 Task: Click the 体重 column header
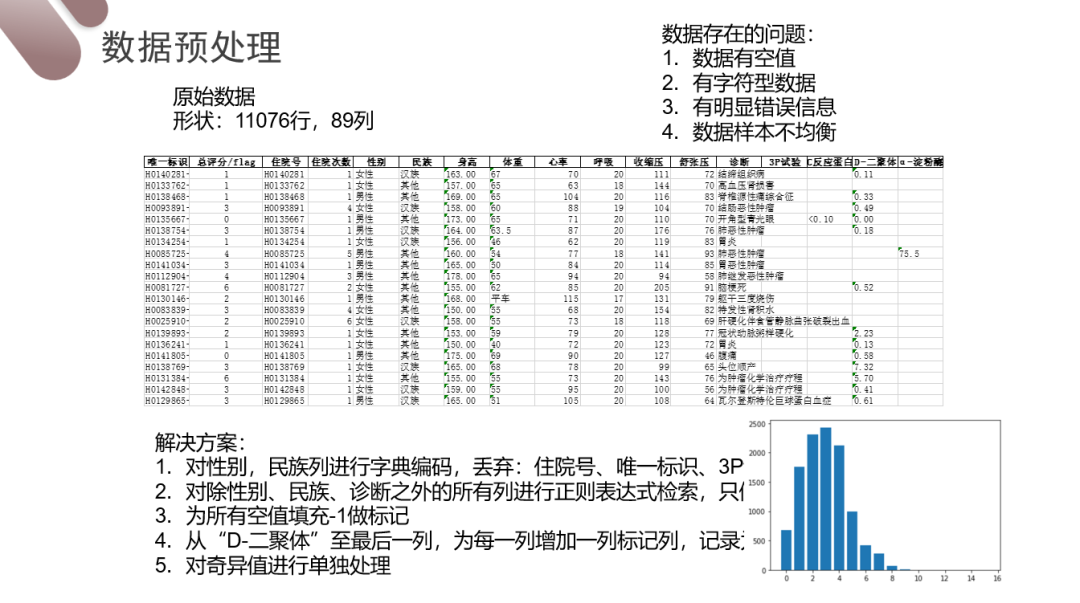[x=512, y=162]
